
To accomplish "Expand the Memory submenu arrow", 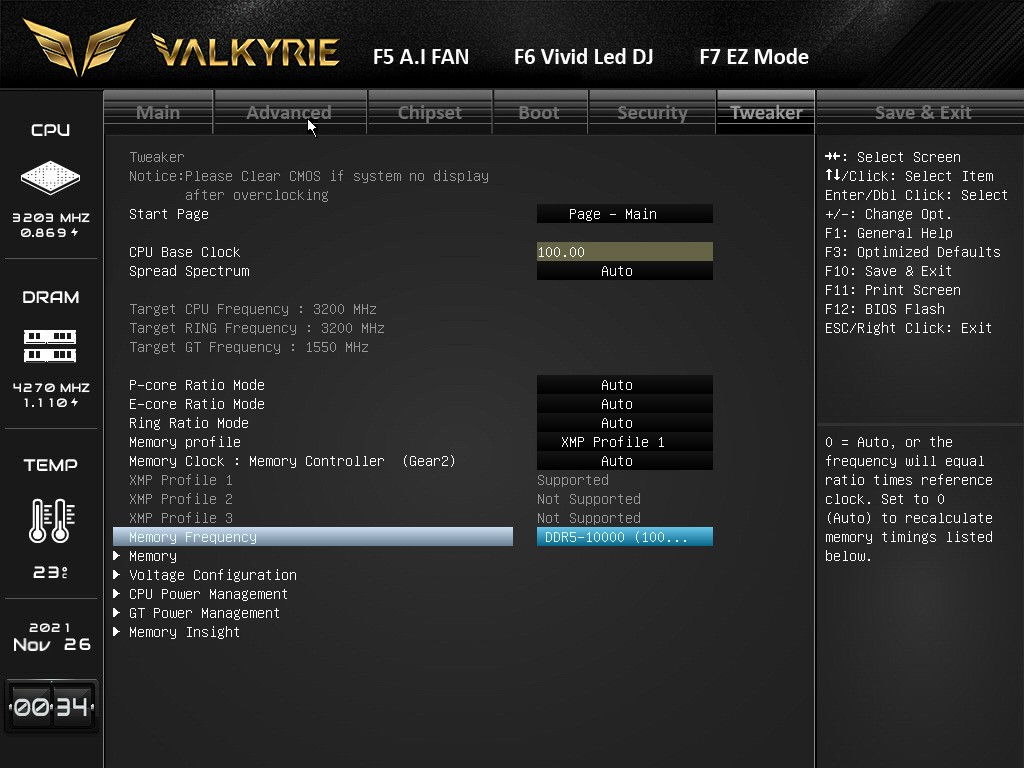I will pos(116,556).
